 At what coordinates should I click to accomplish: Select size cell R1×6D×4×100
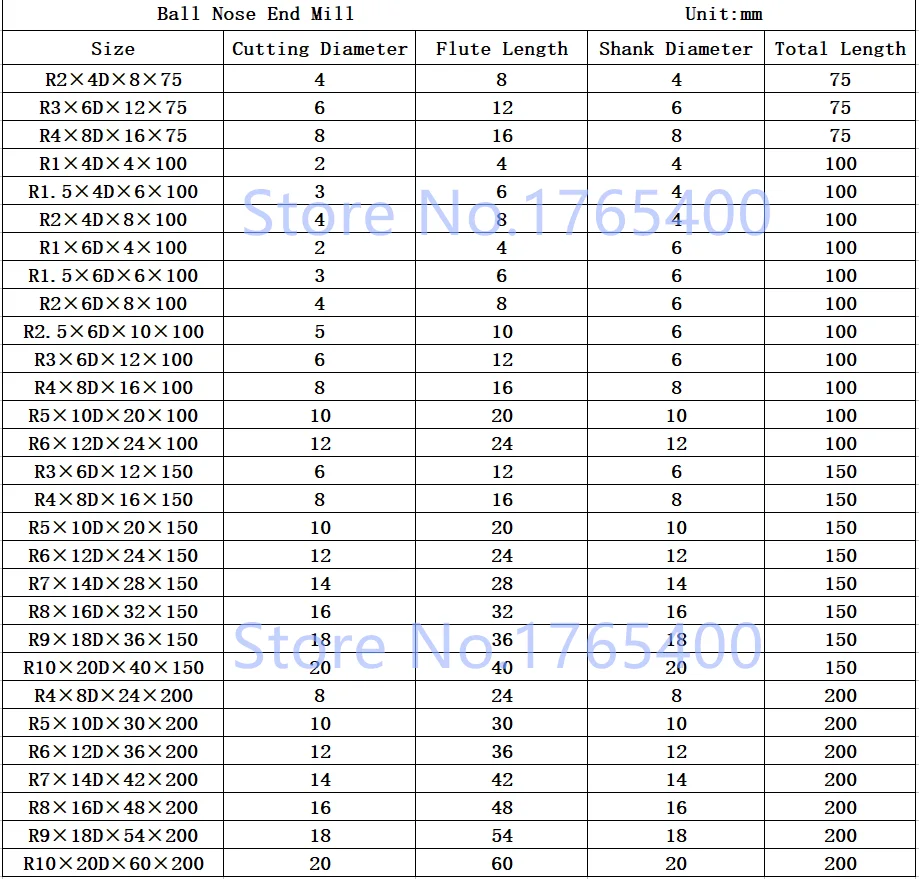tap(113, 247)
